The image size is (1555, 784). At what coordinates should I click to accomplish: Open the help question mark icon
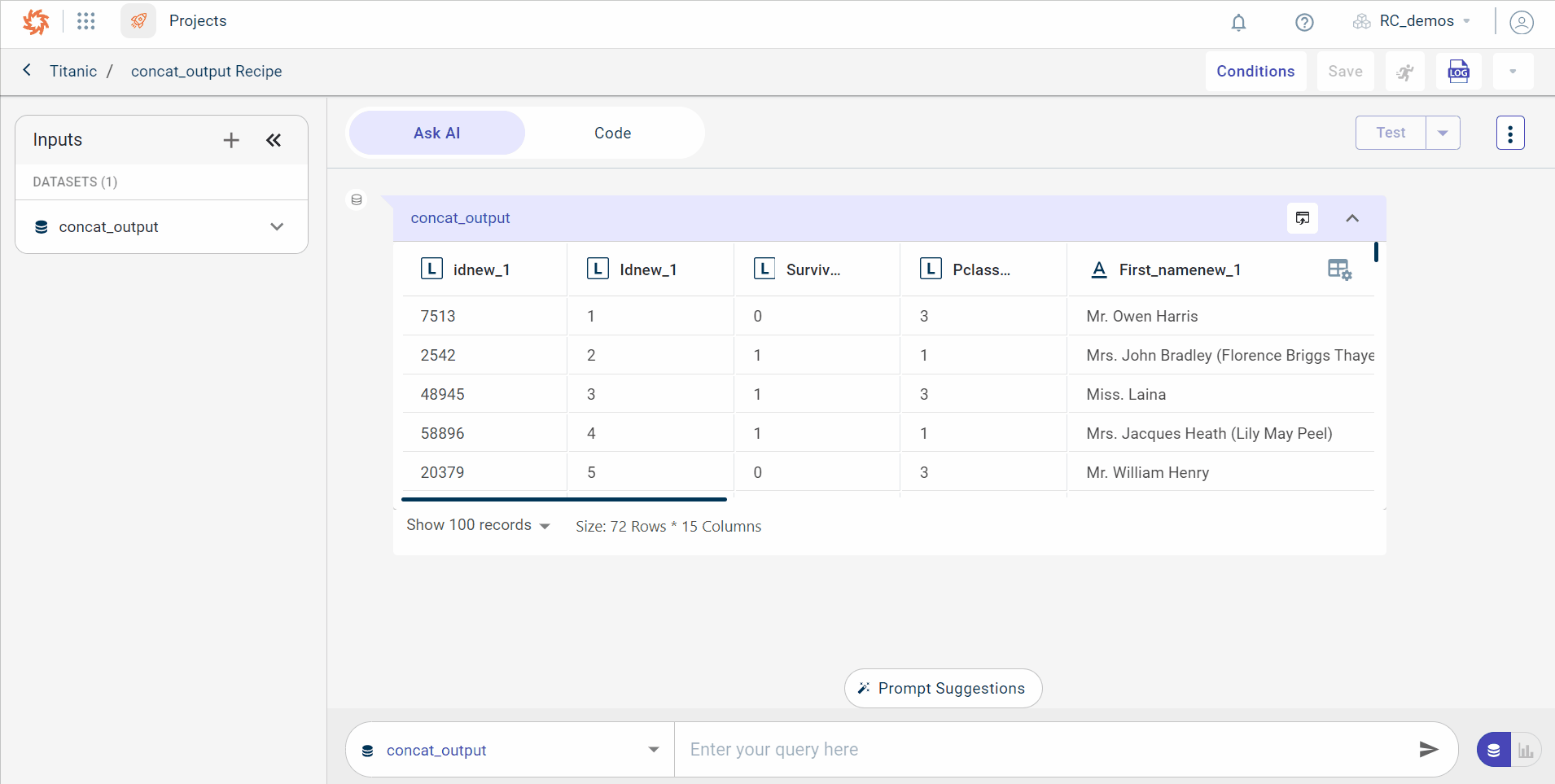click(1304, 22)
